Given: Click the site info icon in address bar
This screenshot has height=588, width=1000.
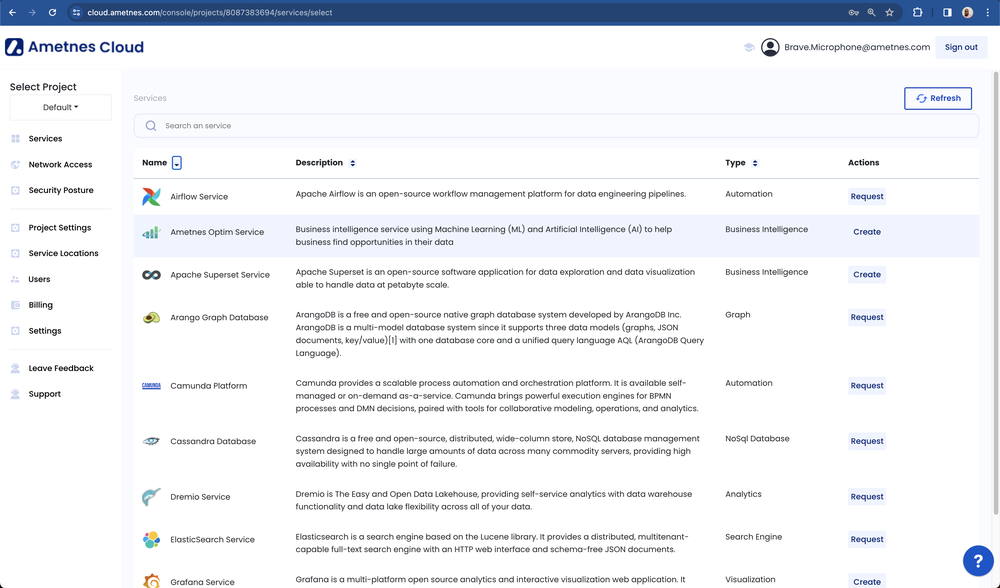Looking at the screenshot, I should pos(77,12).
